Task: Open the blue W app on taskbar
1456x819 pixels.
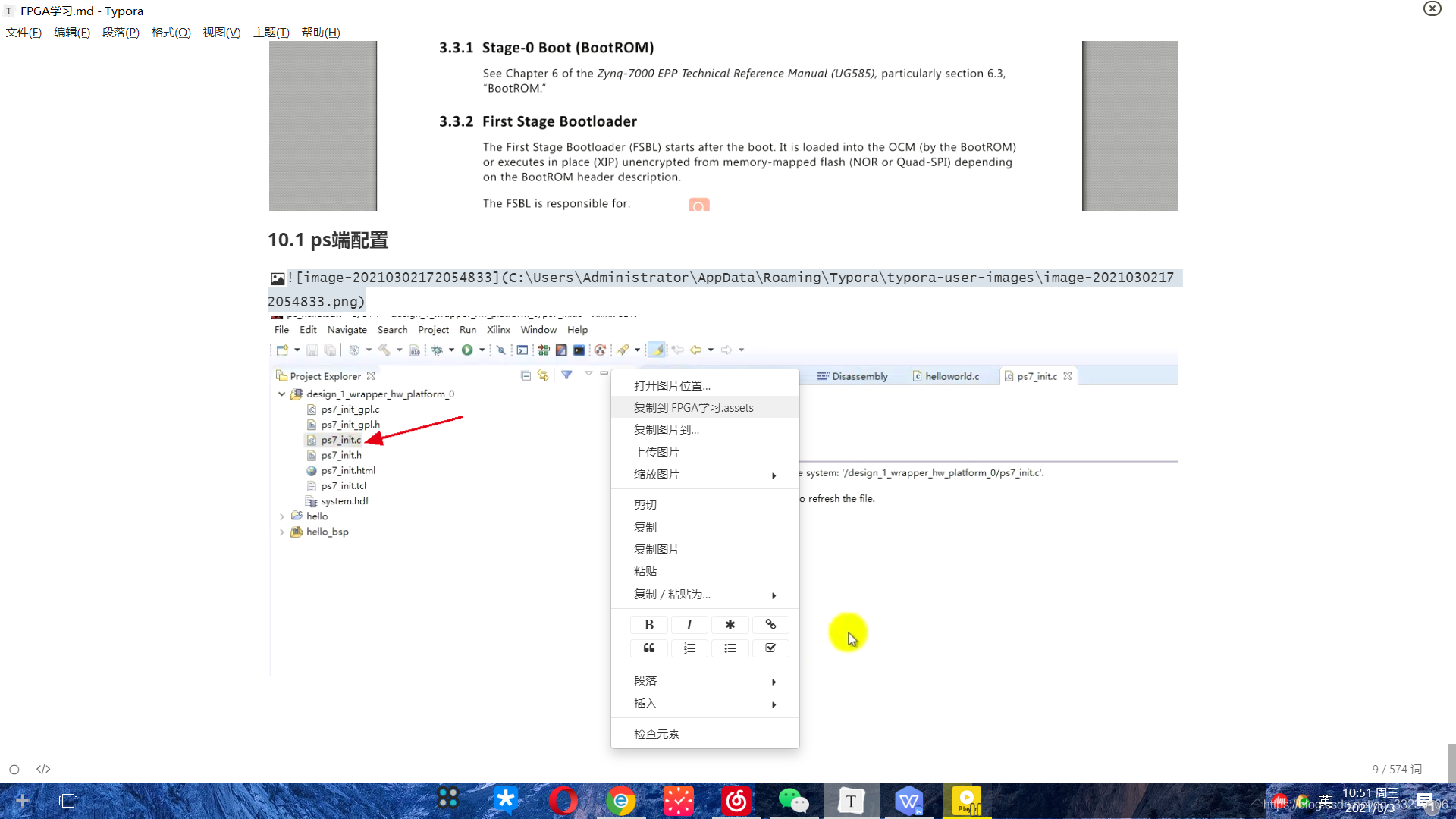Action: click(909, 801)
